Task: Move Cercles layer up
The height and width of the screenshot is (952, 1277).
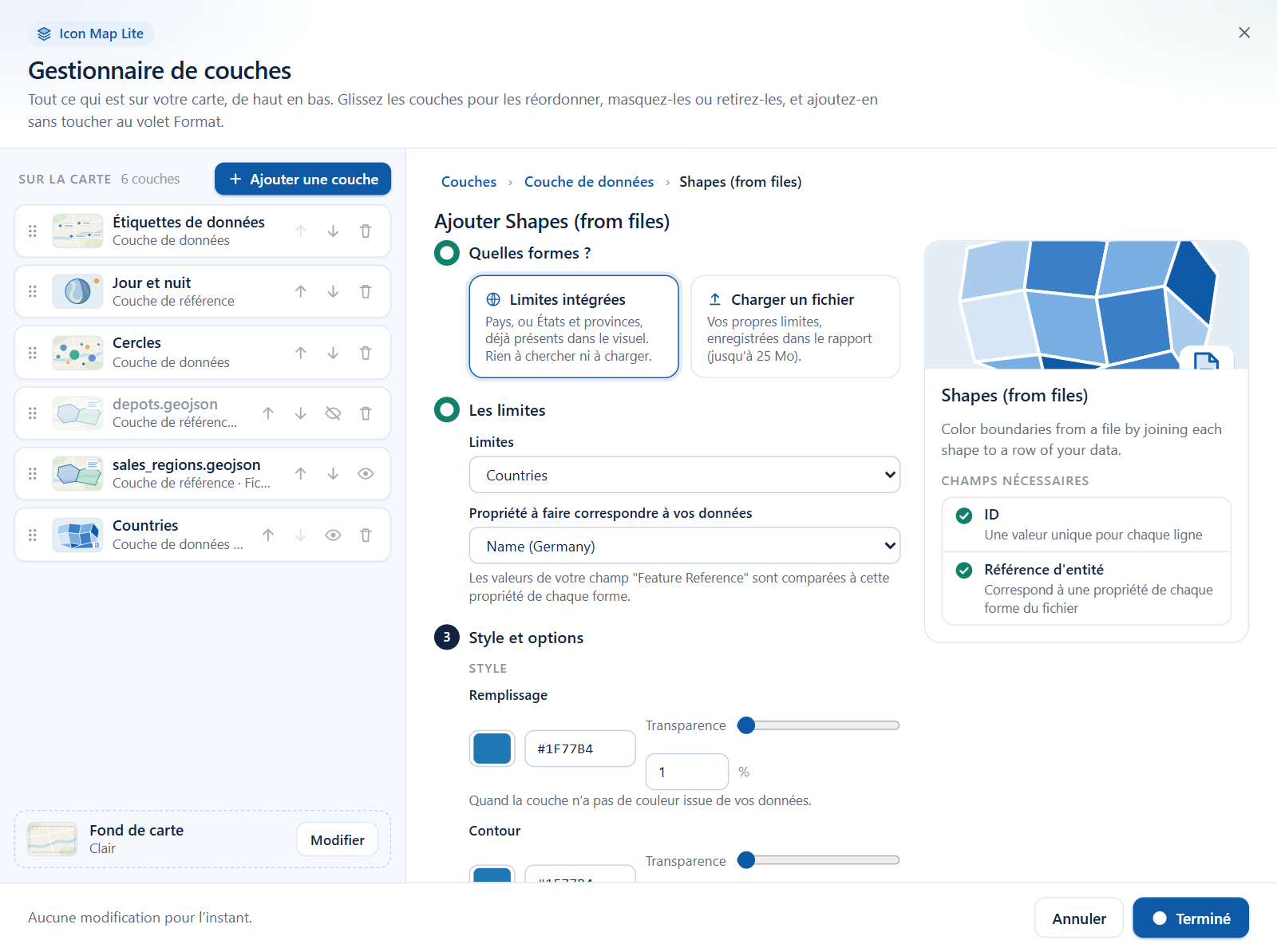Action: (300, 353)
